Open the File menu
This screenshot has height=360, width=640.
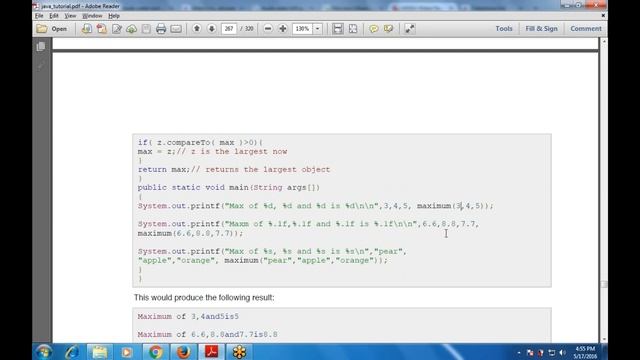pyautogui.click(x=39, y=16)
